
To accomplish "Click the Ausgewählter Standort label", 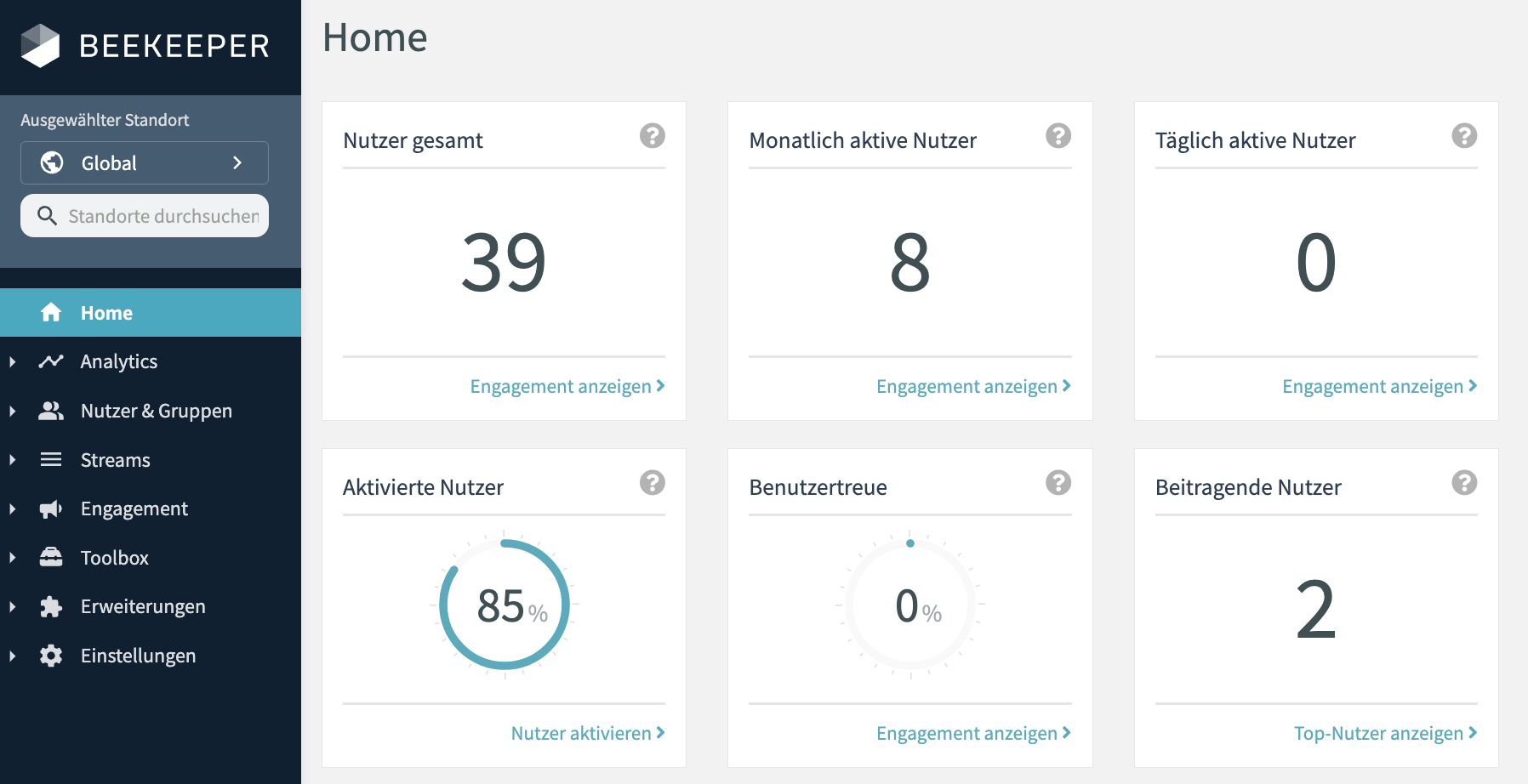I will pos(105,120).
